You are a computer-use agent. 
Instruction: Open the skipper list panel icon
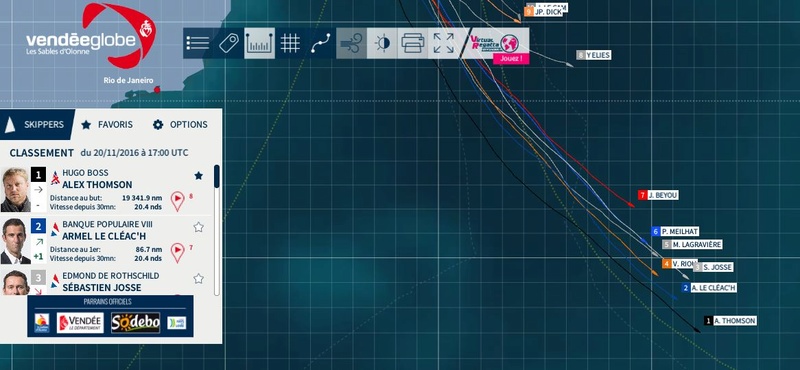(198, 43)
